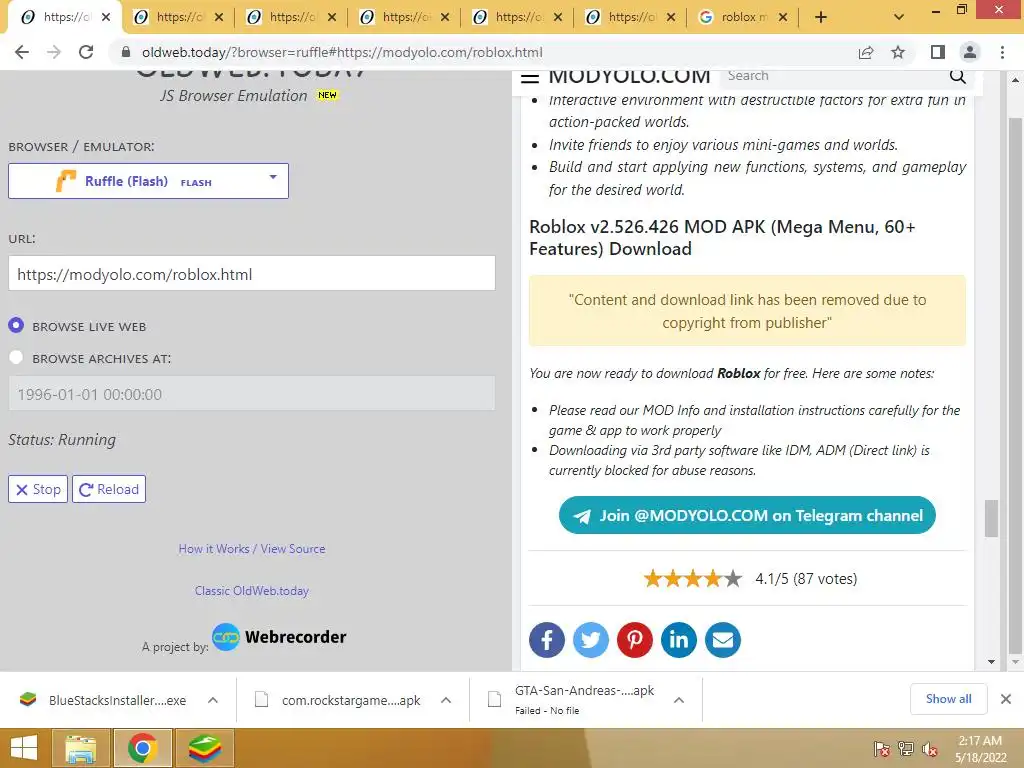Select Browse Live Web radio button
The width and height of the screenshot is (1024, 768).
16,325
